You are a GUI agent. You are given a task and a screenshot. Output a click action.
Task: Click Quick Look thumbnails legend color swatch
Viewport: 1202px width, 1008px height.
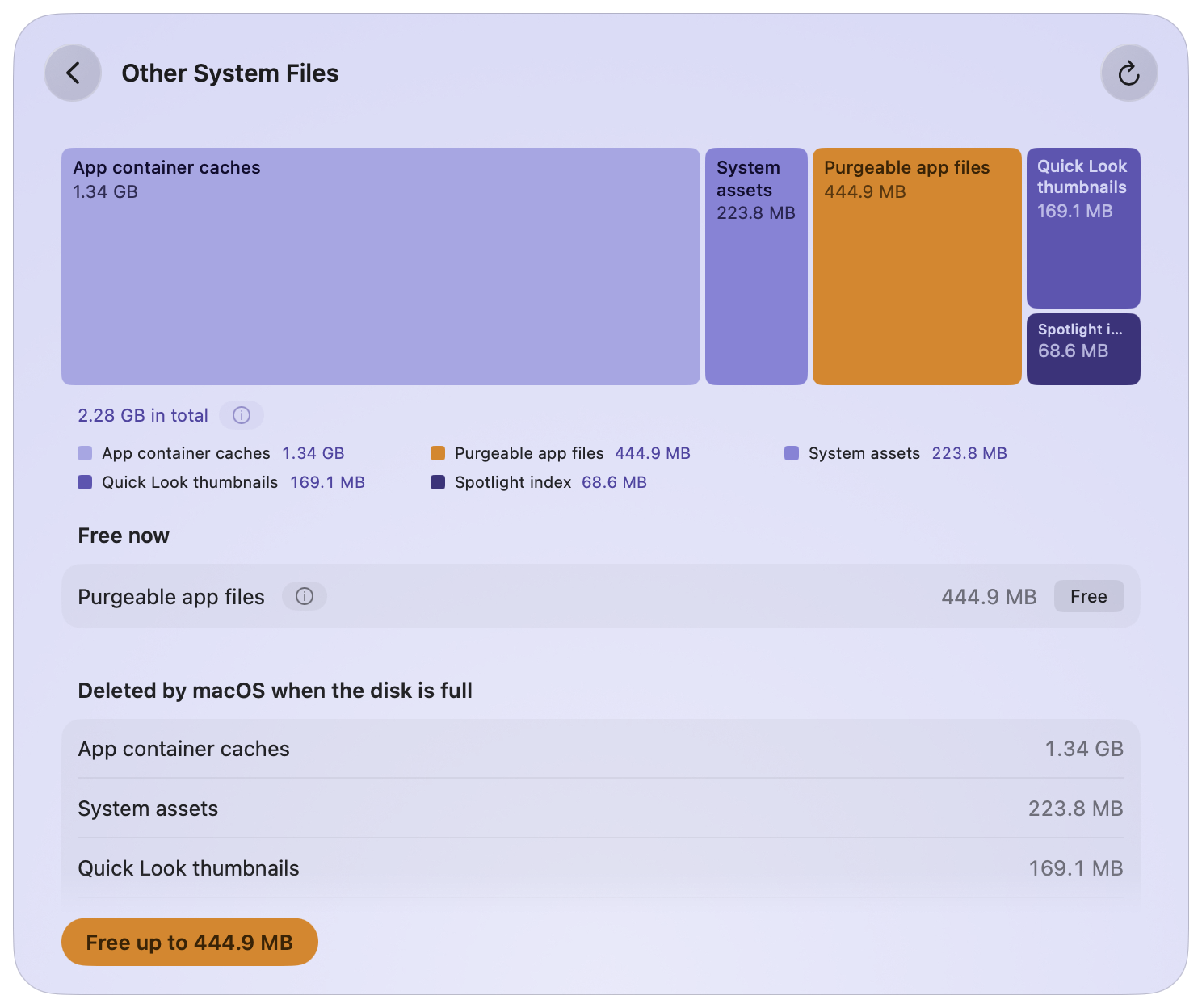coord(85,482)
